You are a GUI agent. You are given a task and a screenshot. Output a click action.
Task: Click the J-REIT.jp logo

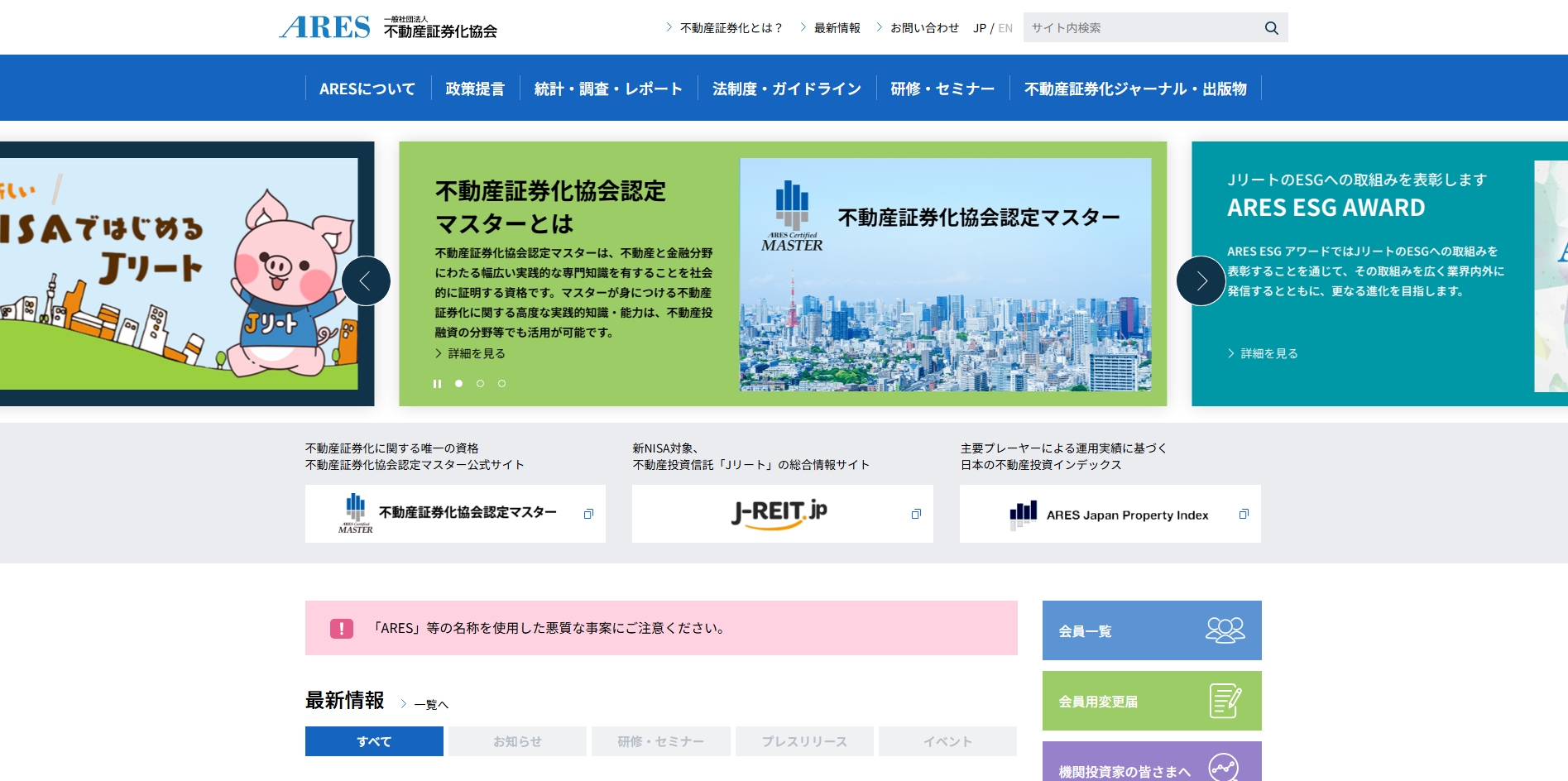(x=779, y=514)
